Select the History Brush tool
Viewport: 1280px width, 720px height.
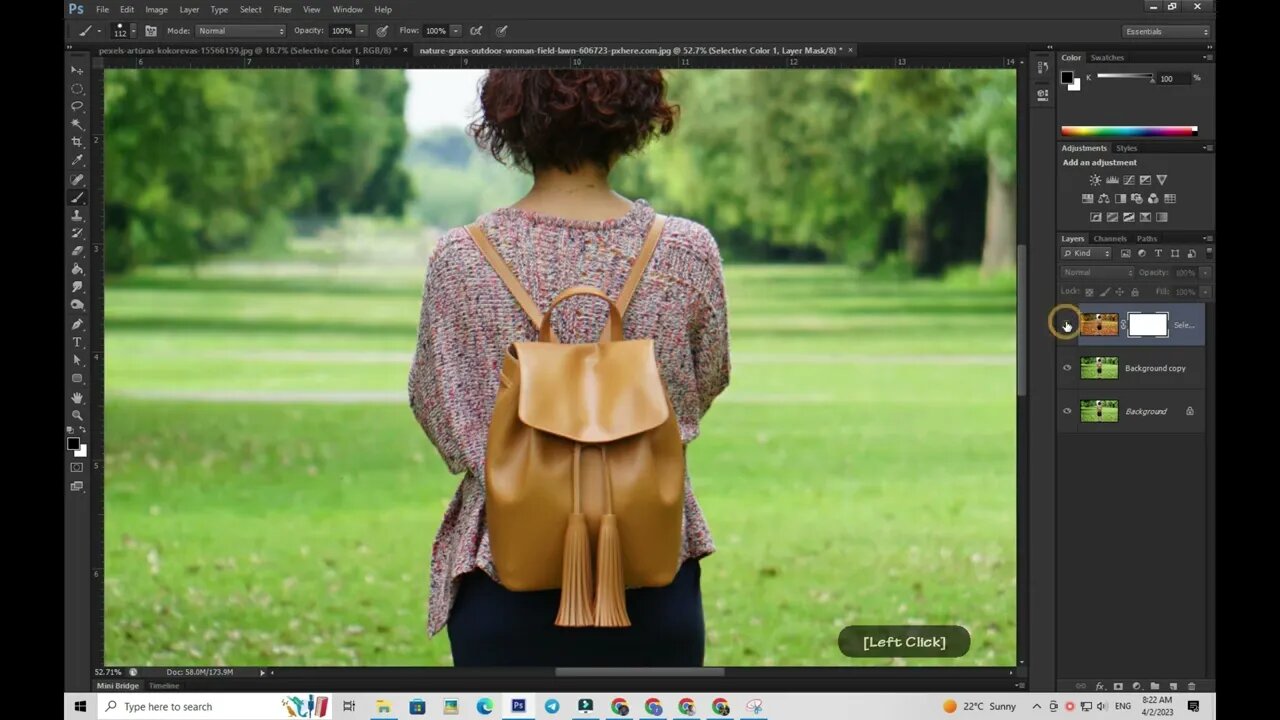point(77,233)
